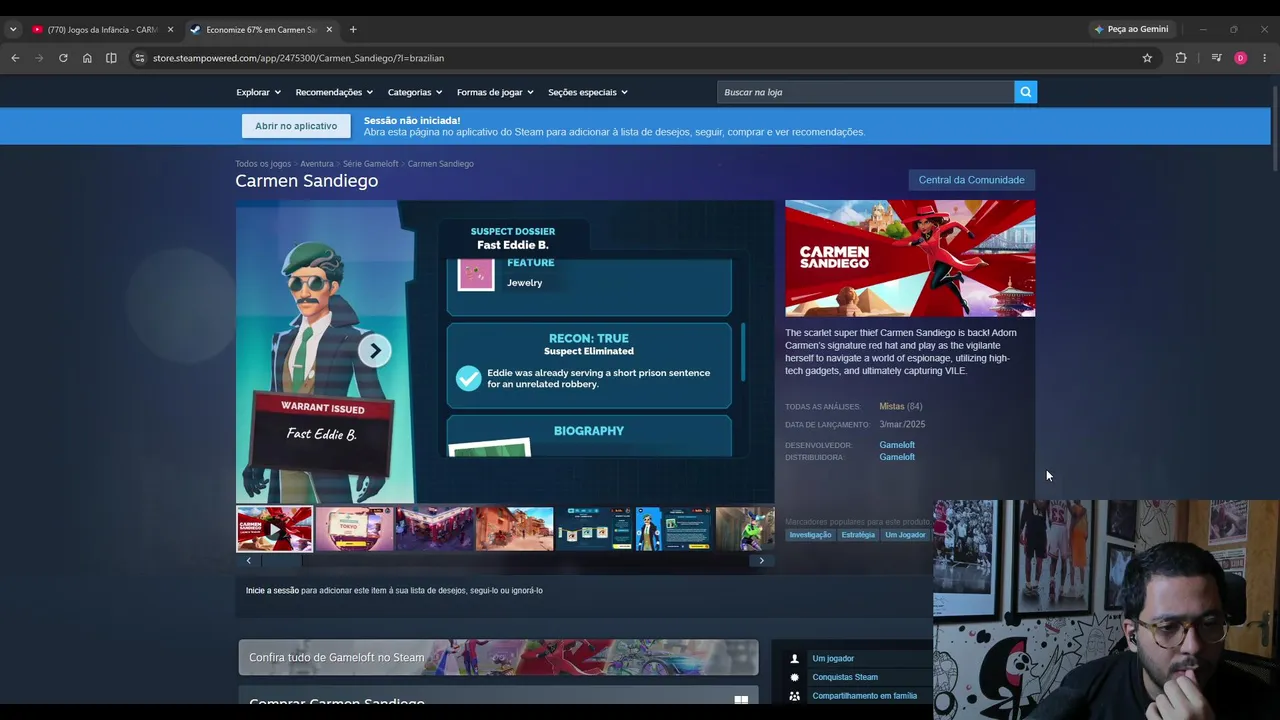Select the Estratégia tag
Screen dimensions: 1280x720
pyautogui.click(x=858, y=535)
